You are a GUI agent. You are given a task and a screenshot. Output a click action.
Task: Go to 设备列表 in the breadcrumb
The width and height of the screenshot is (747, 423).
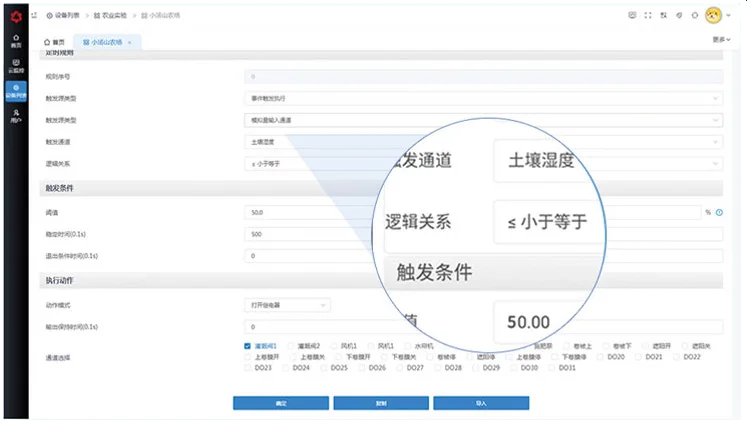coord(63,15)
